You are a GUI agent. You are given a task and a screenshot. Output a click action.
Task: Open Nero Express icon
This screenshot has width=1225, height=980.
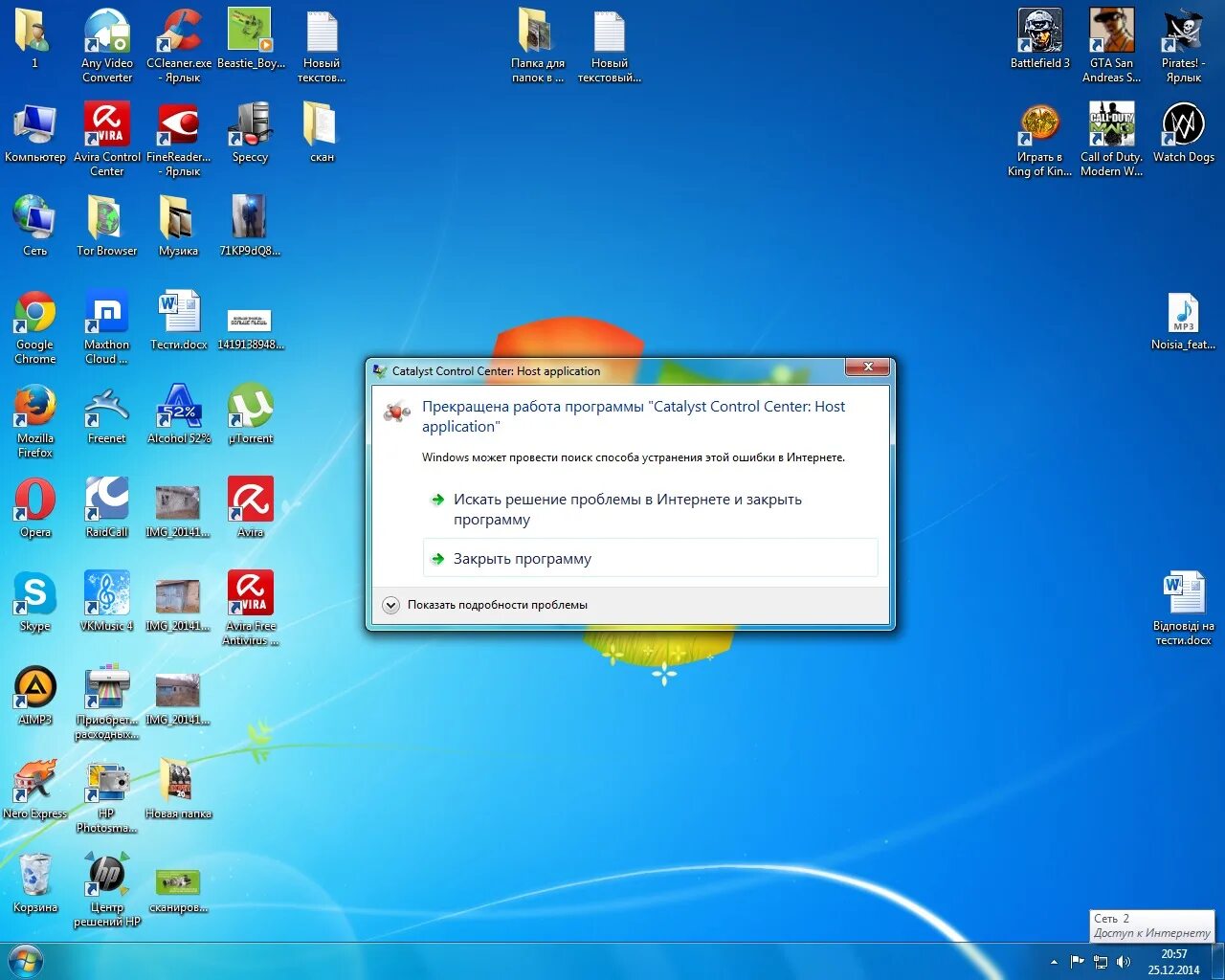click(35, 789)
